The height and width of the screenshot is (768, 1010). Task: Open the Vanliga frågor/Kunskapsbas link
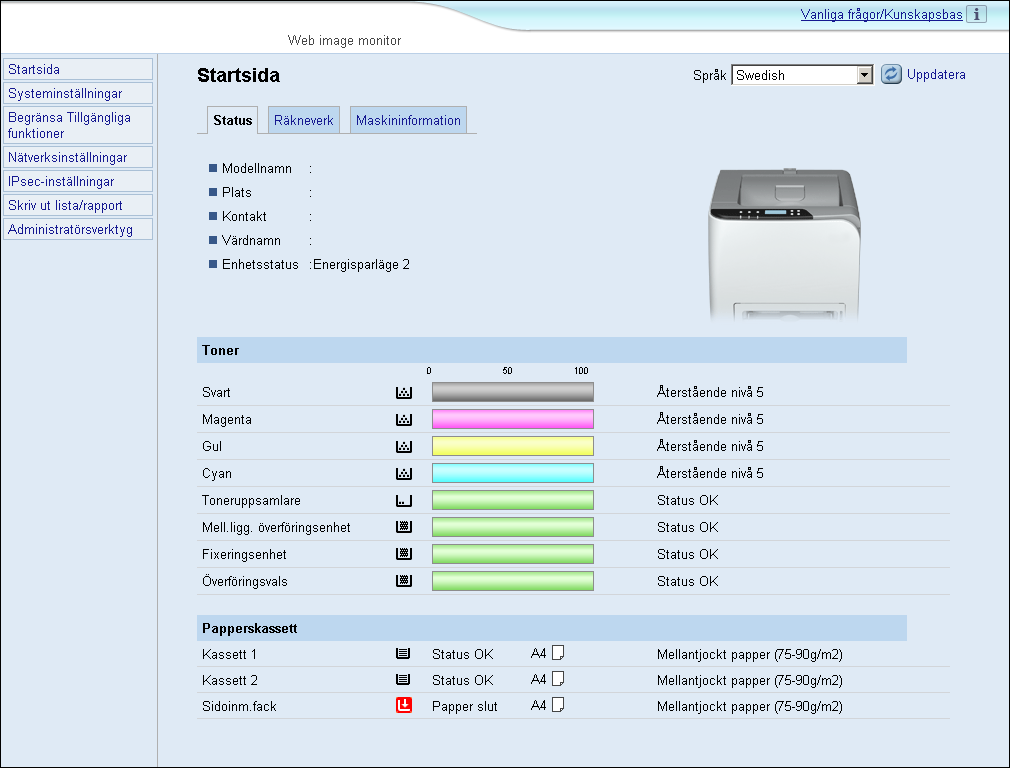coord(881,15)
